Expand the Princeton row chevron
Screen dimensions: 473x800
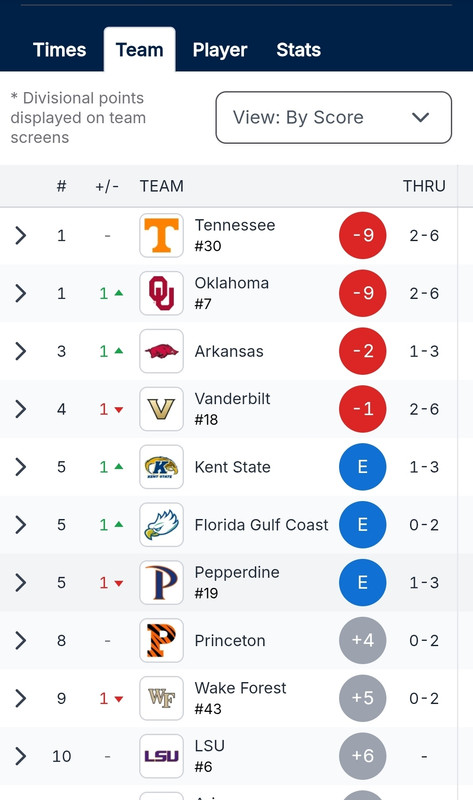pyautogui.click(x=20, y=640)
